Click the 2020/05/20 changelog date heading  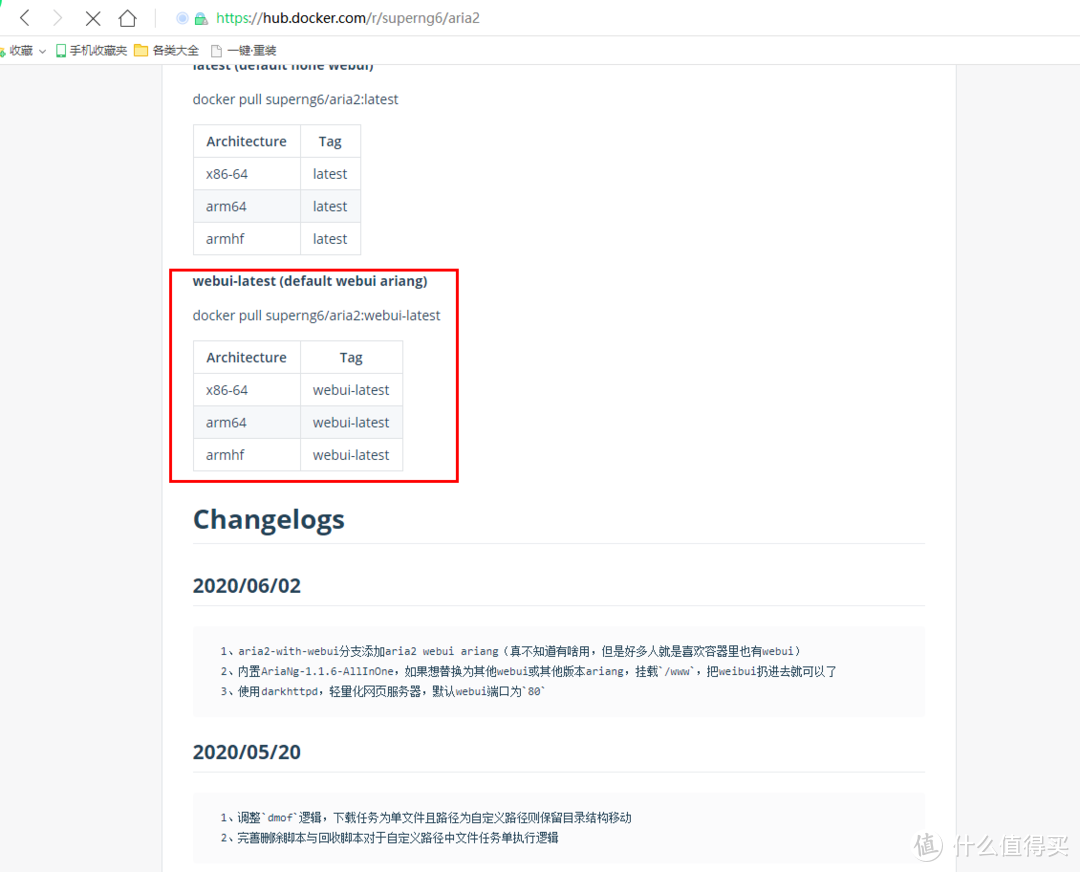(x=247, y=751)
